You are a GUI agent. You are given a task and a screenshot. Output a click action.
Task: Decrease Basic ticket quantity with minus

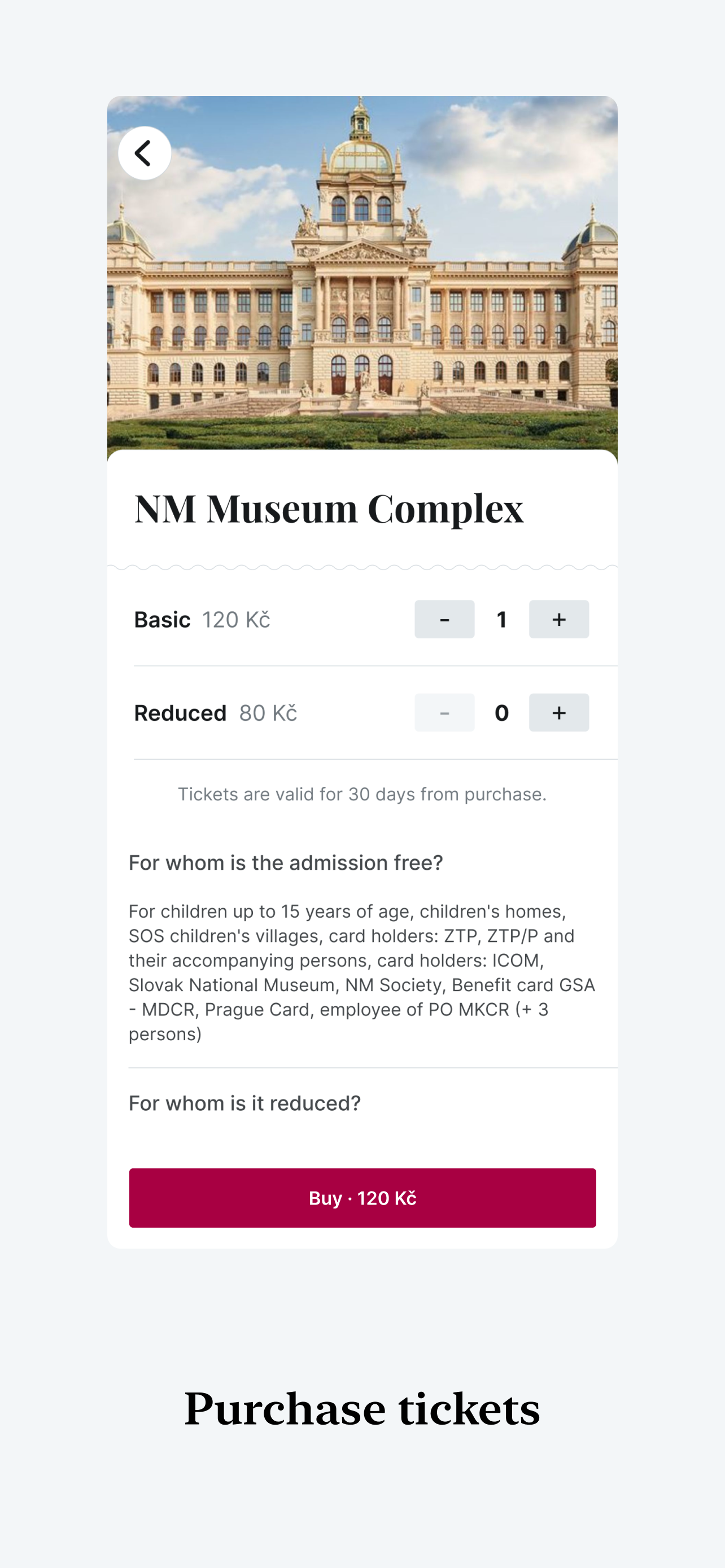pyautogui.click(x=444, y=619)
